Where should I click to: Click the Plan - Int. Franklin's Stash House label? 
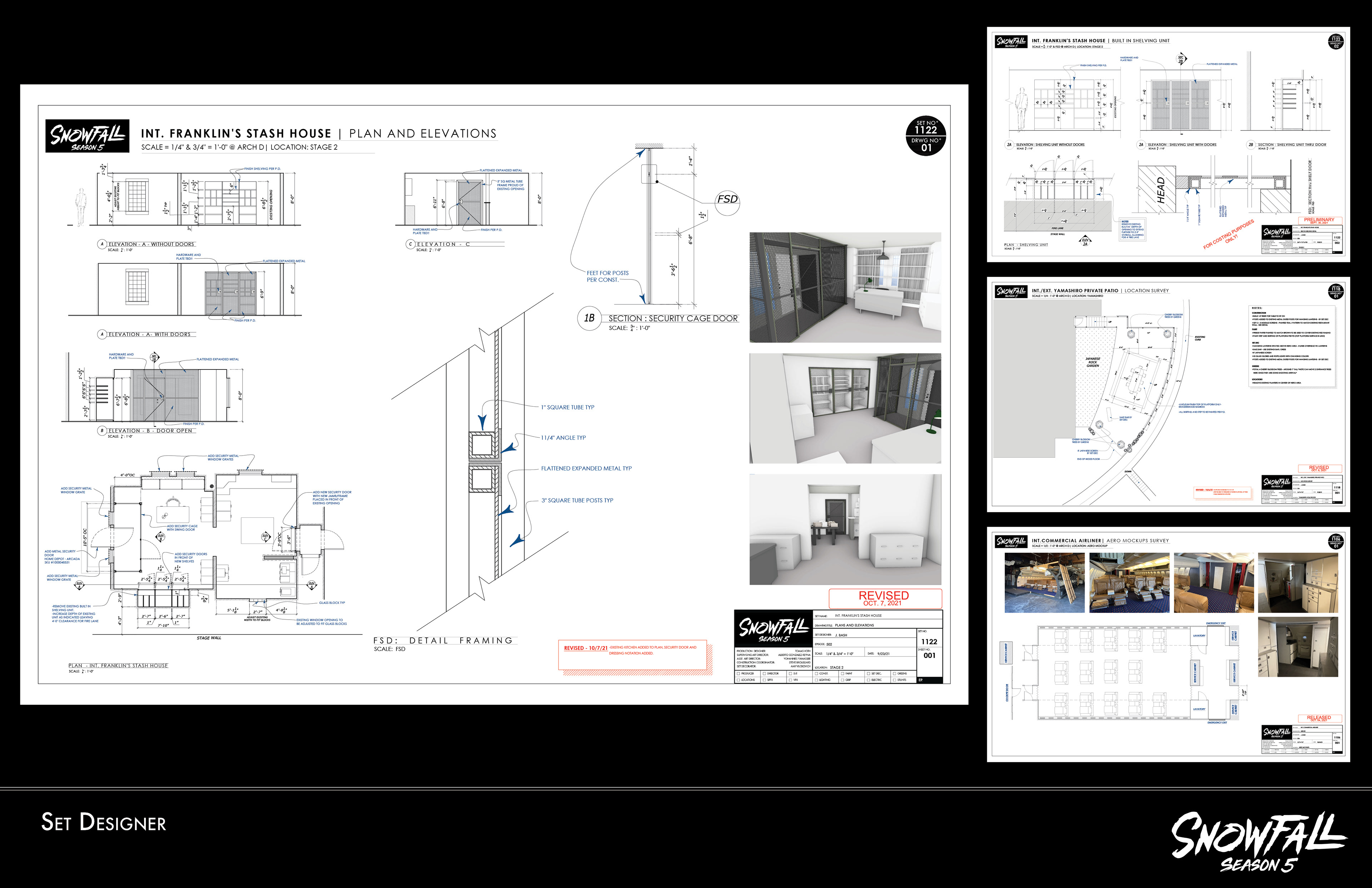[118, 665]
